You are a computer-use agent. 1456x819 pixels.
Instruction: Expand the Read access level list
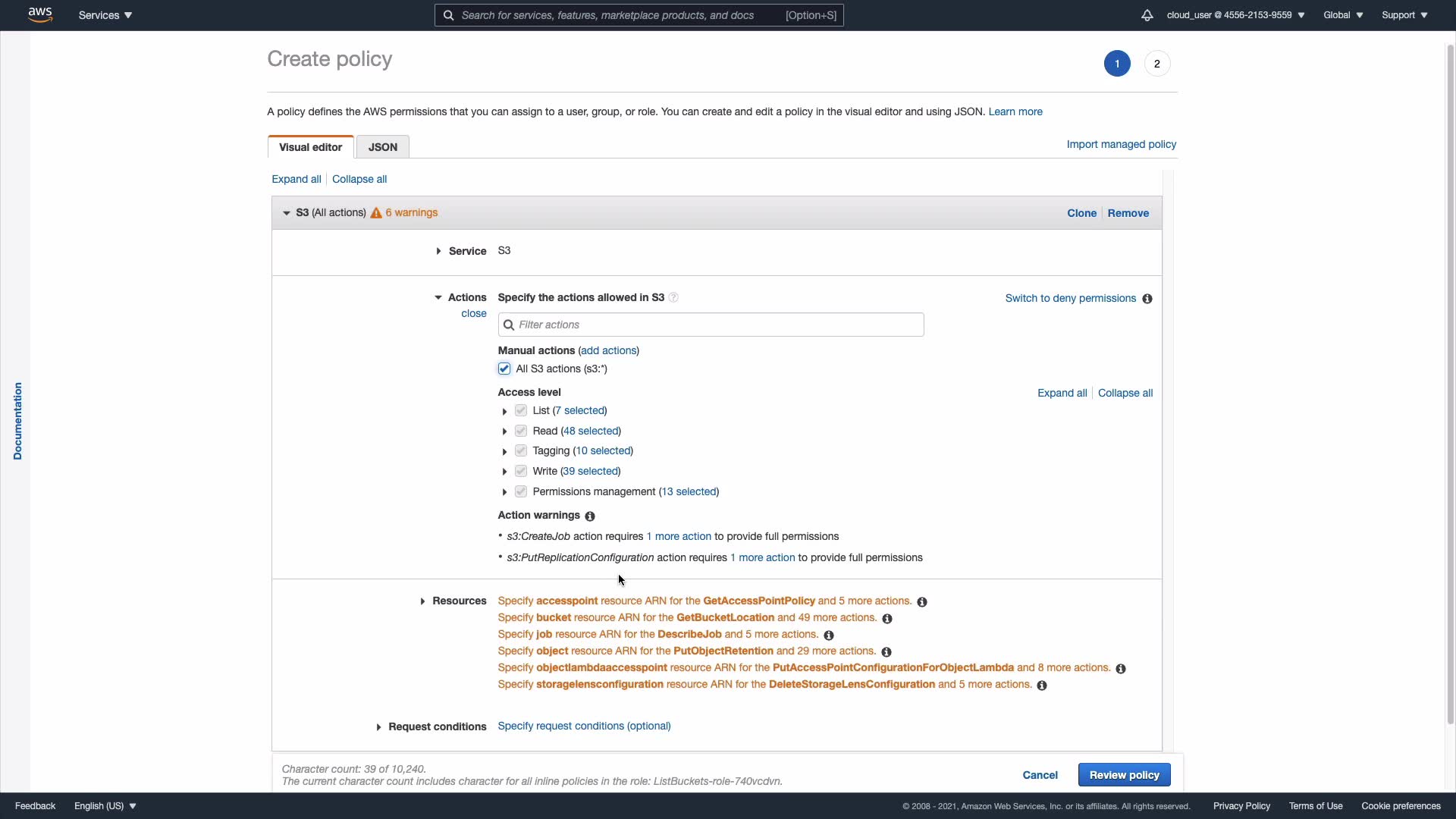pos(505,431)
